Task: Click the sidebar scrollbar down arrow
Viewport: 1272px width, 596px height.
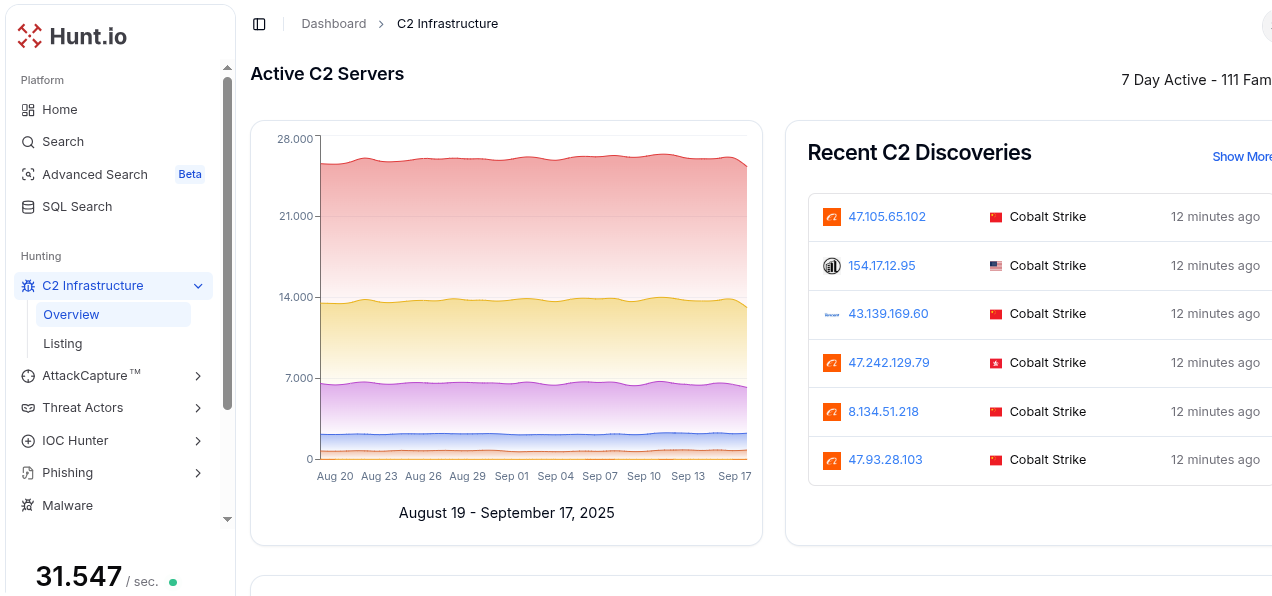Action: (227, 520)
